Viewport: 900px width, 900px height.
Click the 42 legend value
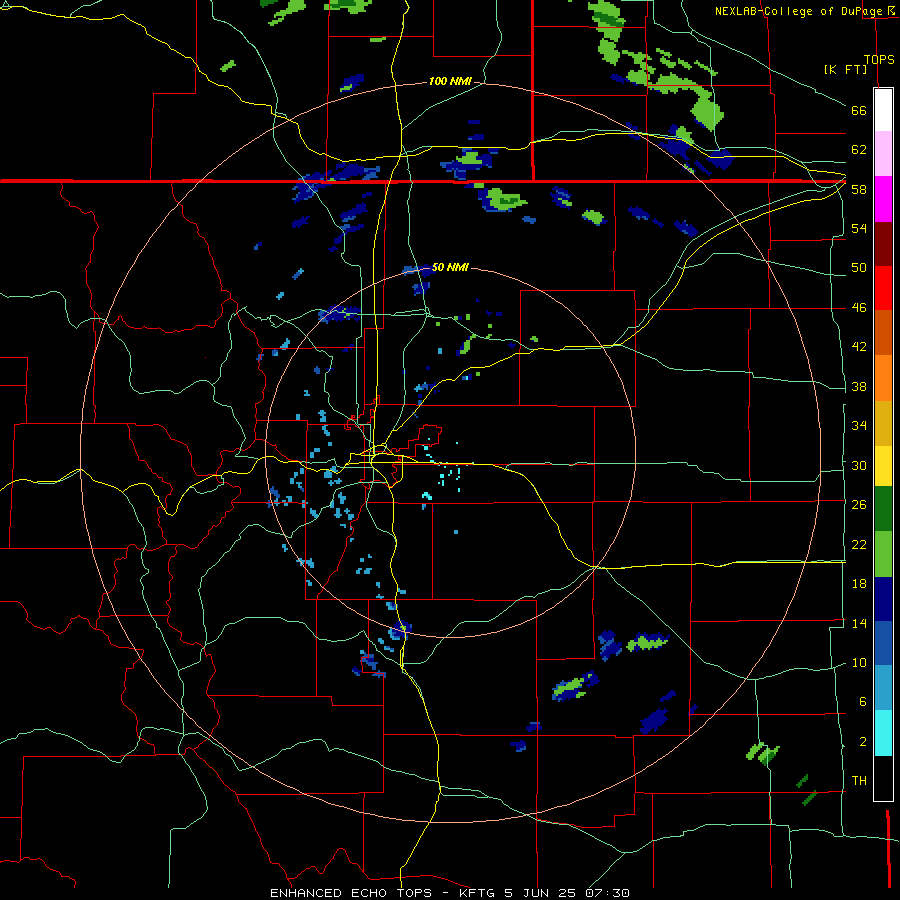859,347
